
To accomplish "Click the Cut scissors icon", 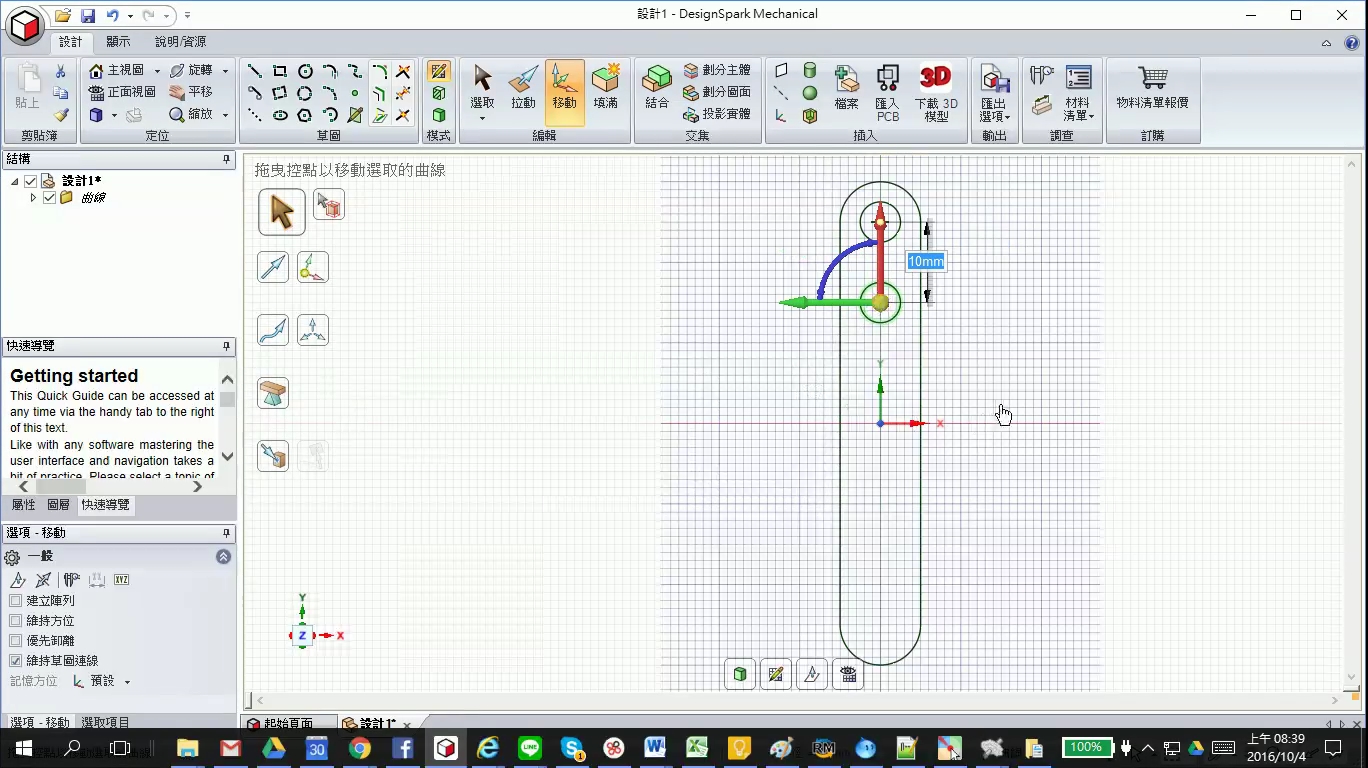I will (x=61, y=71).
